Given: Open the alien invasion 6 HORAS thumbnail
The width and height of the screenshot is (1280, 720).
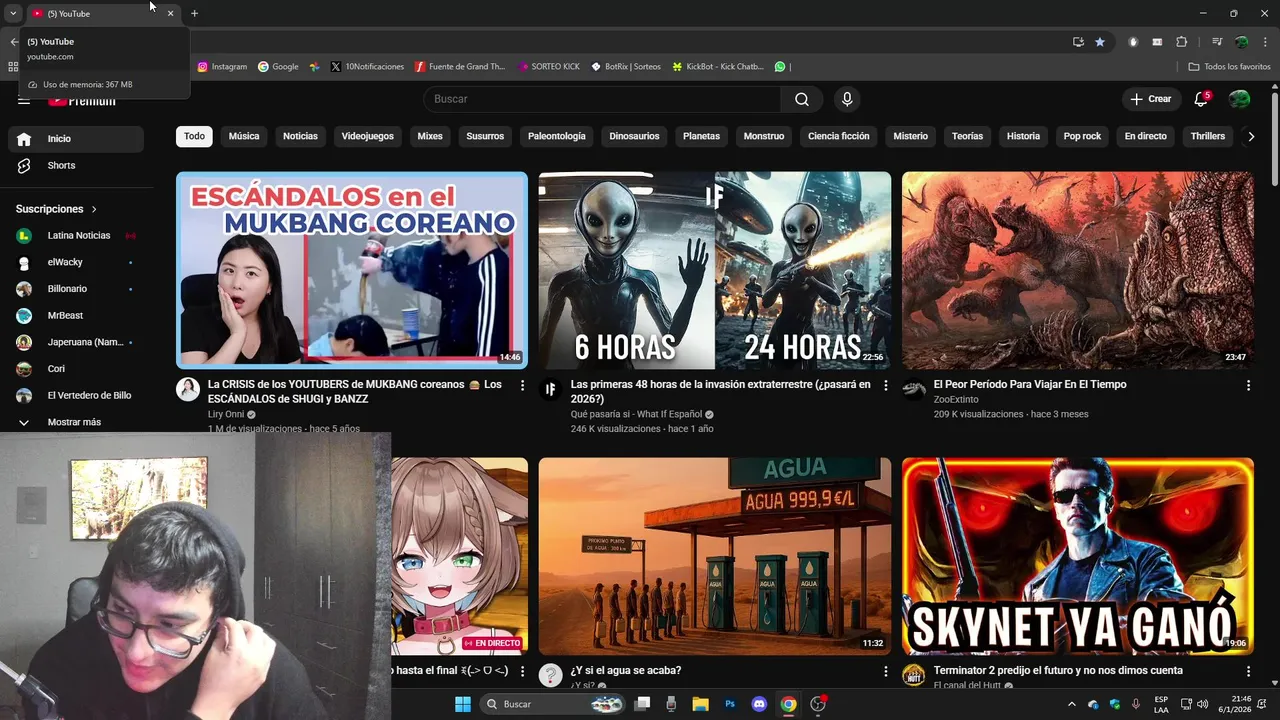Looking at the screenshot, I should [x=715, y=270].
